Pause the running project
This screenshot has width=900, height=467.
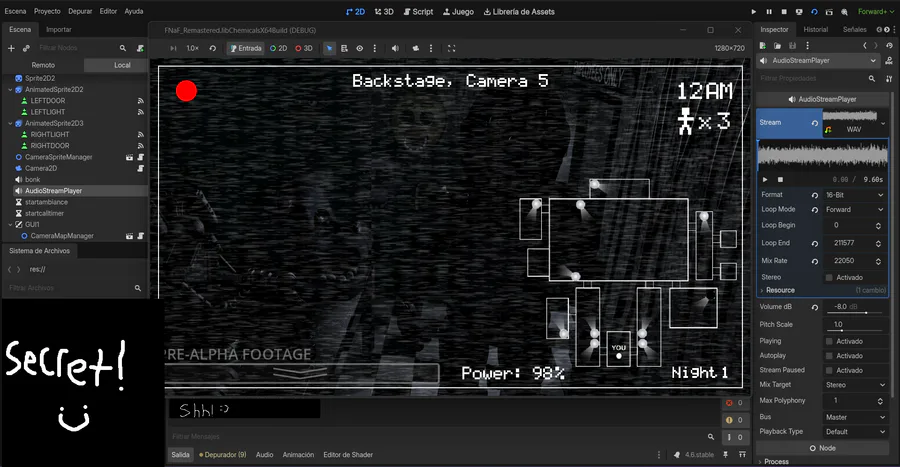[769, 11]
